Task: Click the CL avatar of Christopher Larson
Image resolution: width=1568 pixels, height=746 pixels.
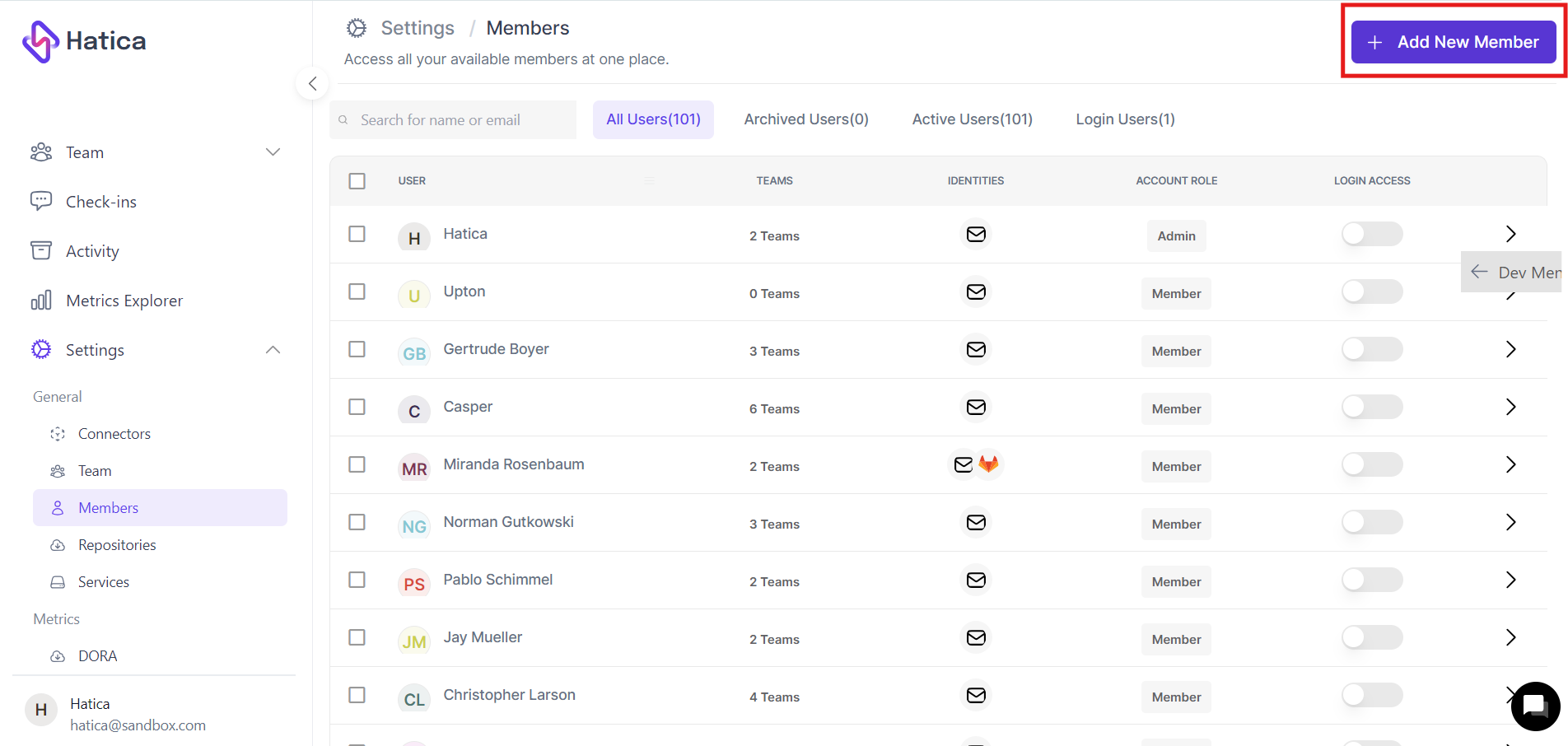Action: (414, 699)
